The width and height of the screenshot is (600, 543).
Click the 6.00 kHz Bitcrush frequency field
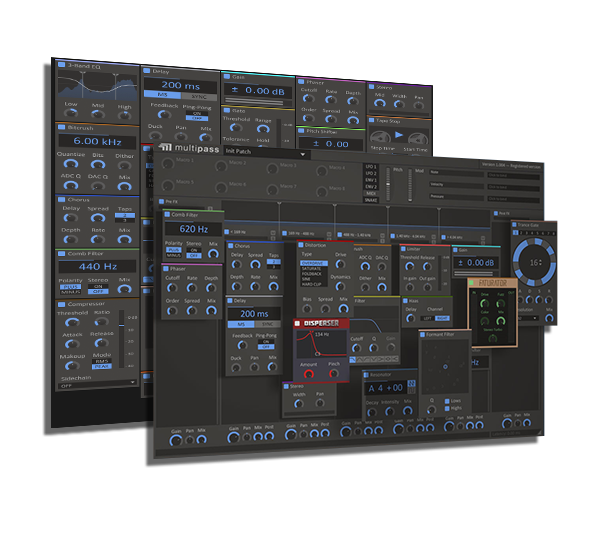pyautogui.click(x=97, y=141)
